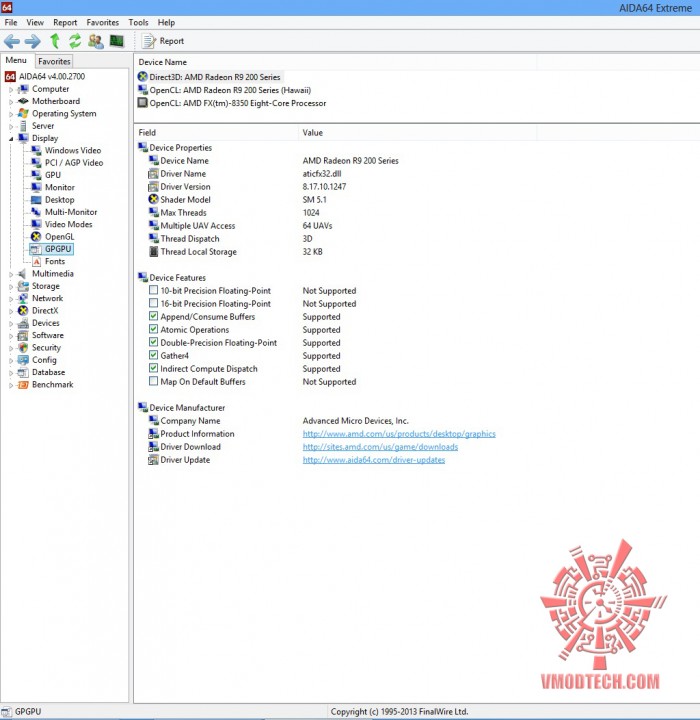The width and height of the screenshot is (700, 720).
Task: Select the GPU item icon
Action: (36, 175)
